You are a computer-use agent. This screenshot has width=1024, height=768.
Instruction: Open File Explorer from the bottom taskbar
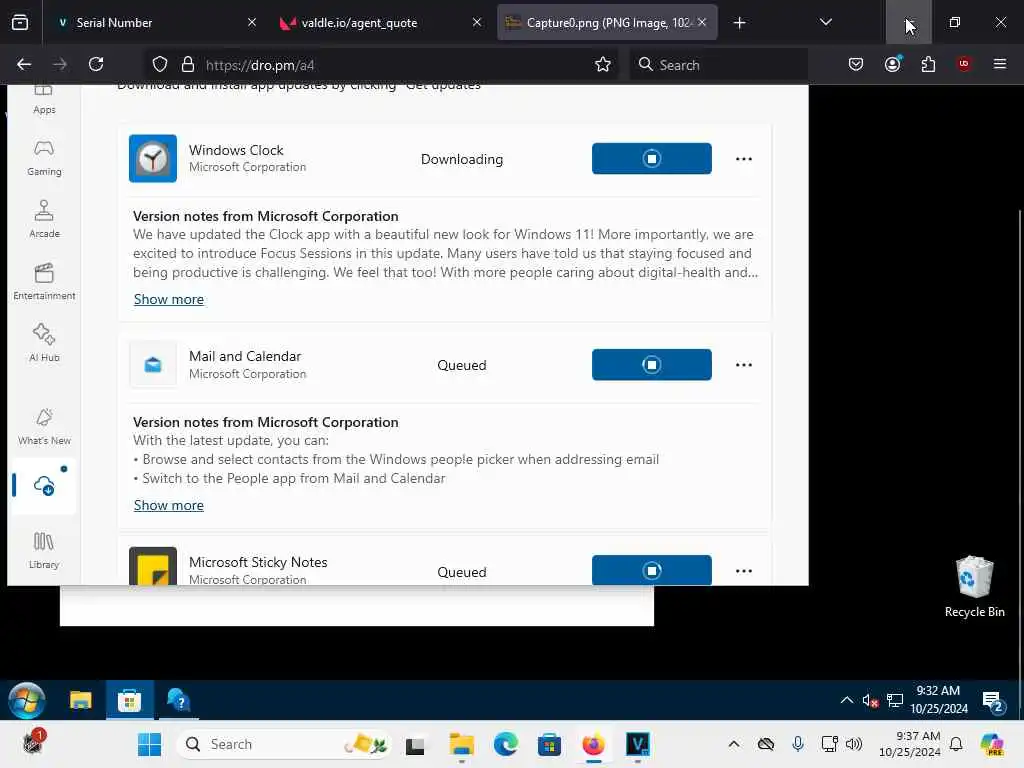tap(462, 744)
